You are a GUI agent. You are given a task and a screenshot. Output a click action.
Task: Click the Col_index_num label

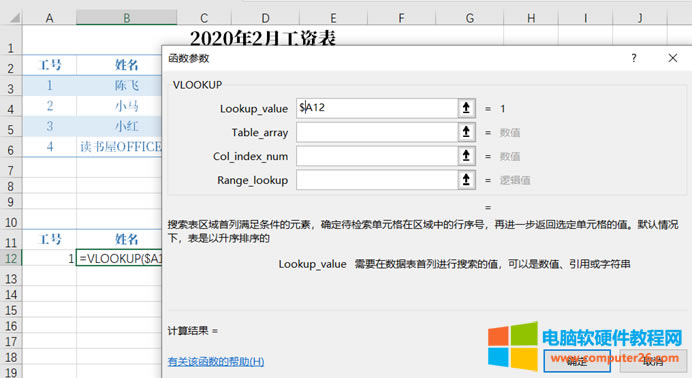(250, 157)
